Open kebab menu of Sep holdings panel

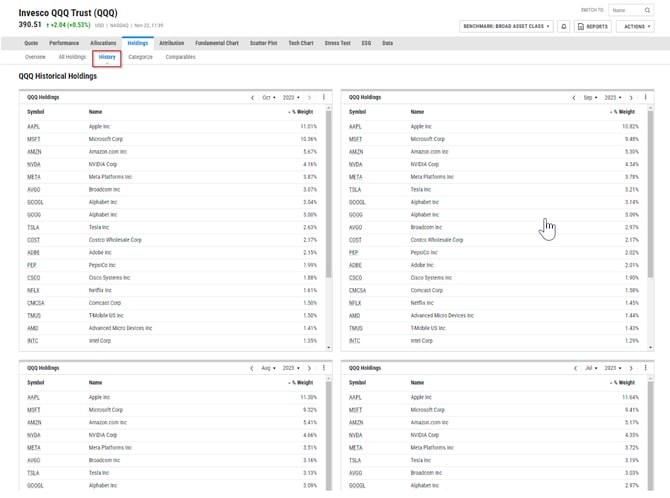coord(646,97)
